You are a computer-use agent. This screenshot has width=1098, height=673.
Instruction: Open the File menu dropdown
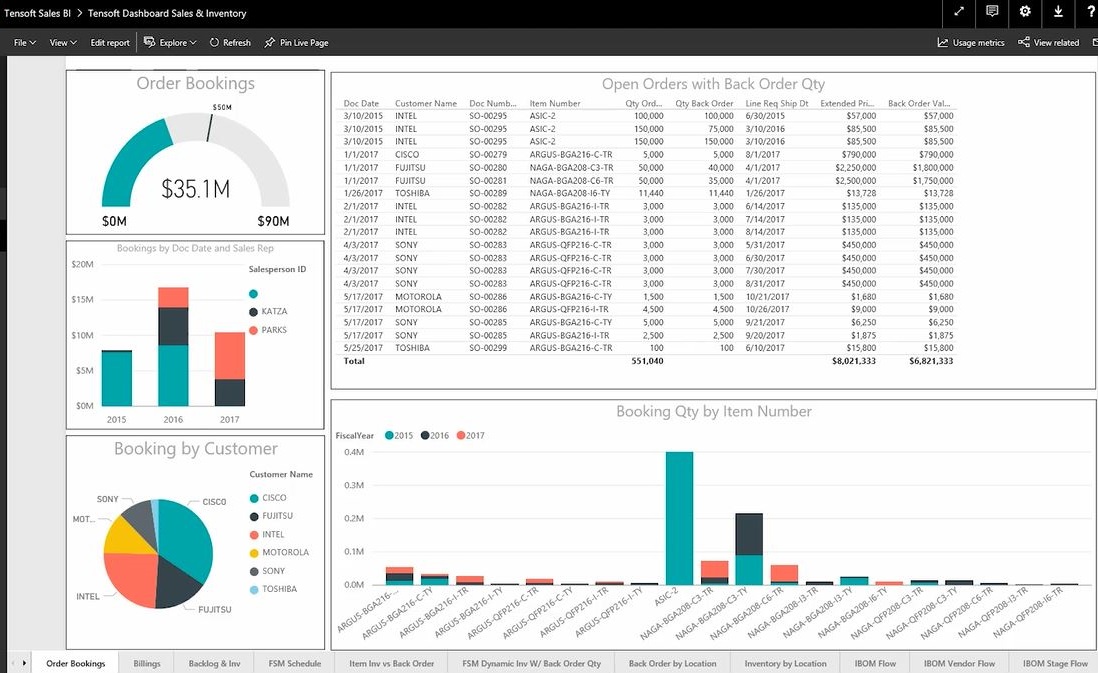(25, 43)
